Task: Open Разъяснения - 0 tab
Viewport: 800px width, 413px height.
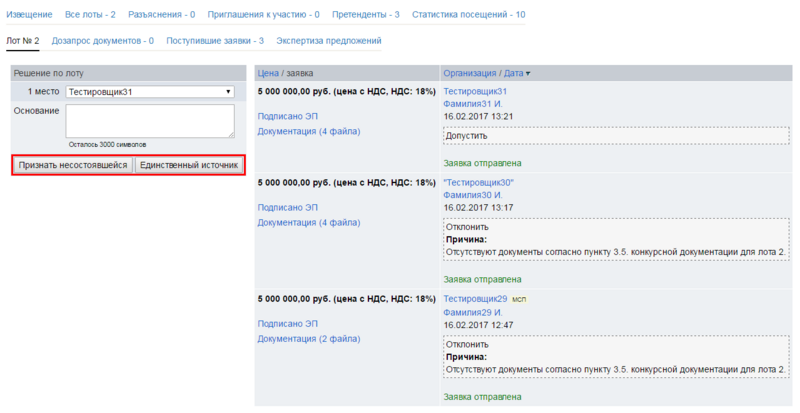Action: (160, 15)
